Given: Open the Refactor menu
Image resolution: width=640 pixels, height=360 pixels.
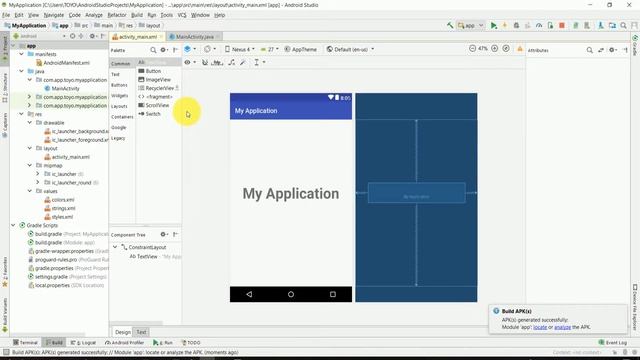Looking at the screenshot, I should coord(117,15).
